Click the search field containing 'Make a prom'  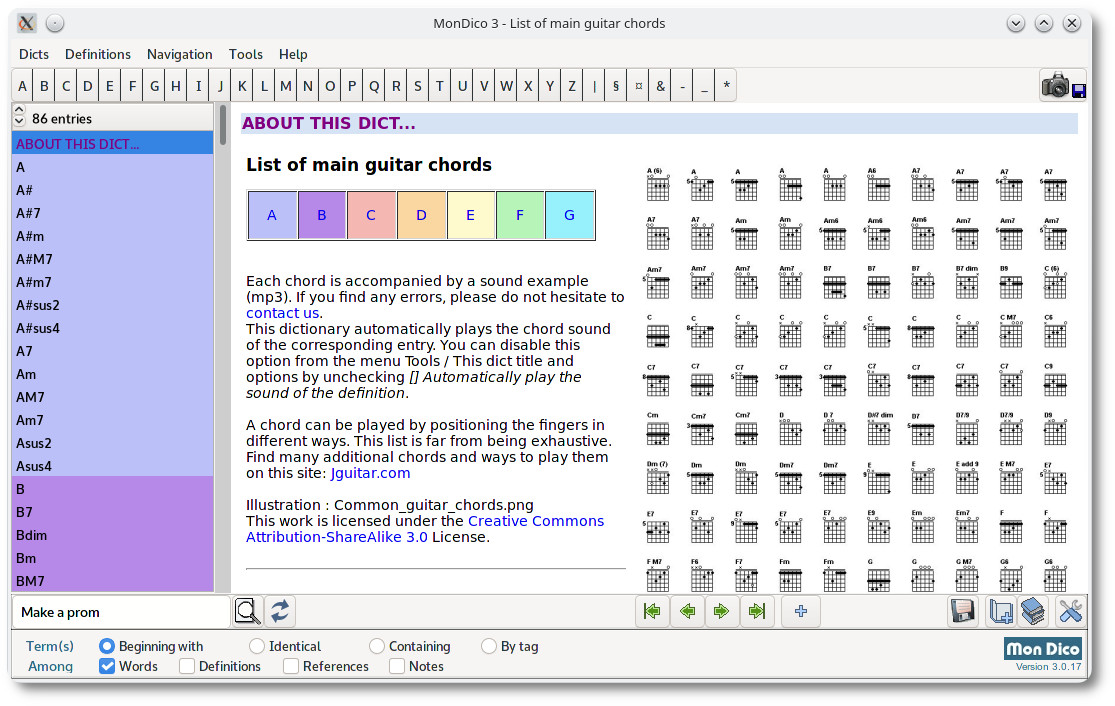coord(121,612)
